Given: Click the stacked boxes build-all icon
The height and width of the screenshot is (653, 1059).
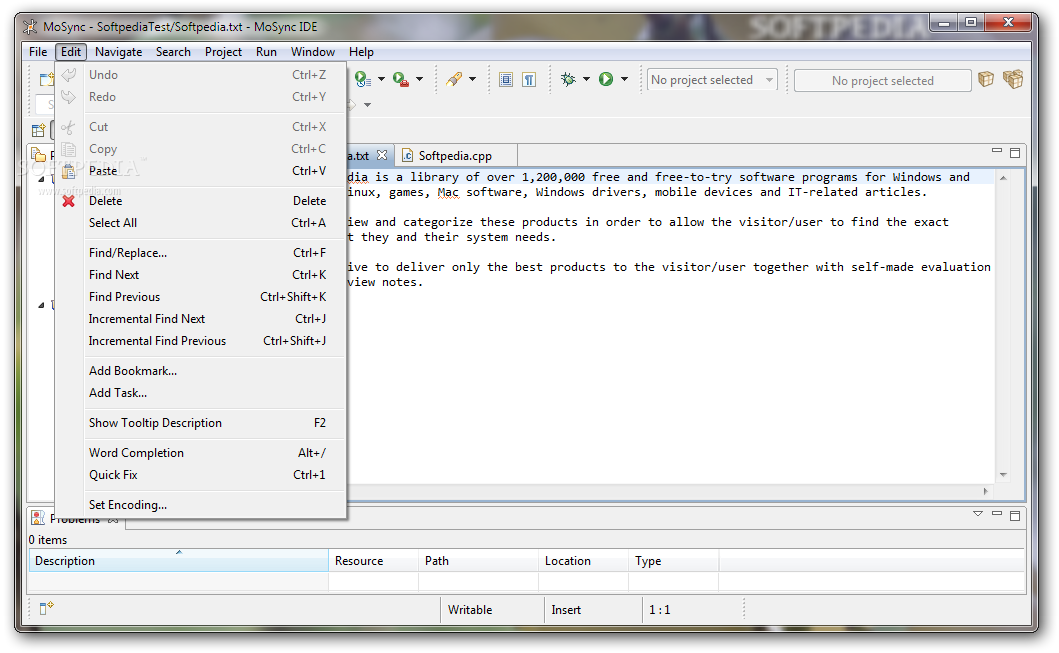Looking at the screenshot, I should pos(1013,79).
